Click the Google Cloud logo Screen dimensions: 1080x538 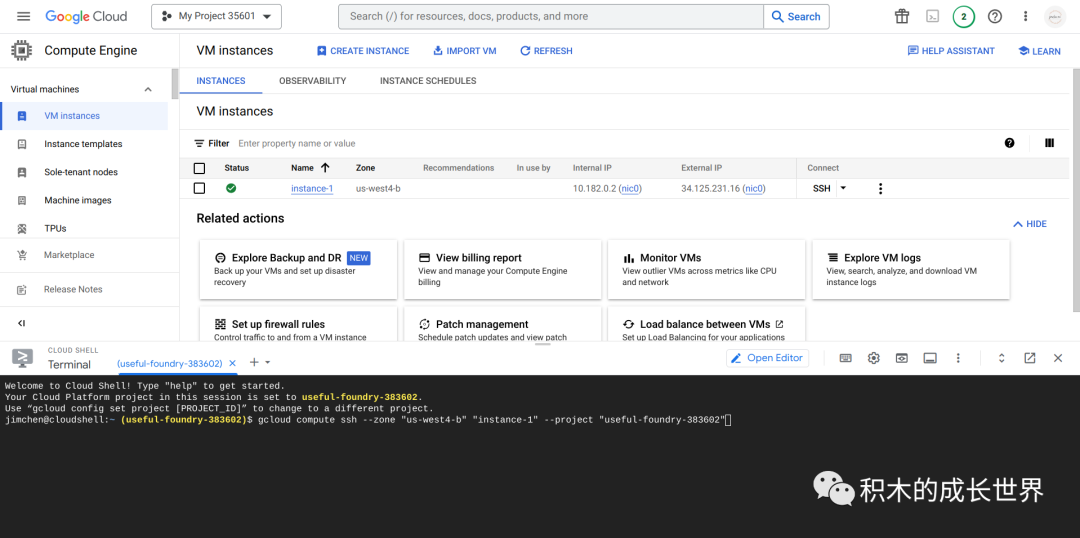[x=86, y=16]
